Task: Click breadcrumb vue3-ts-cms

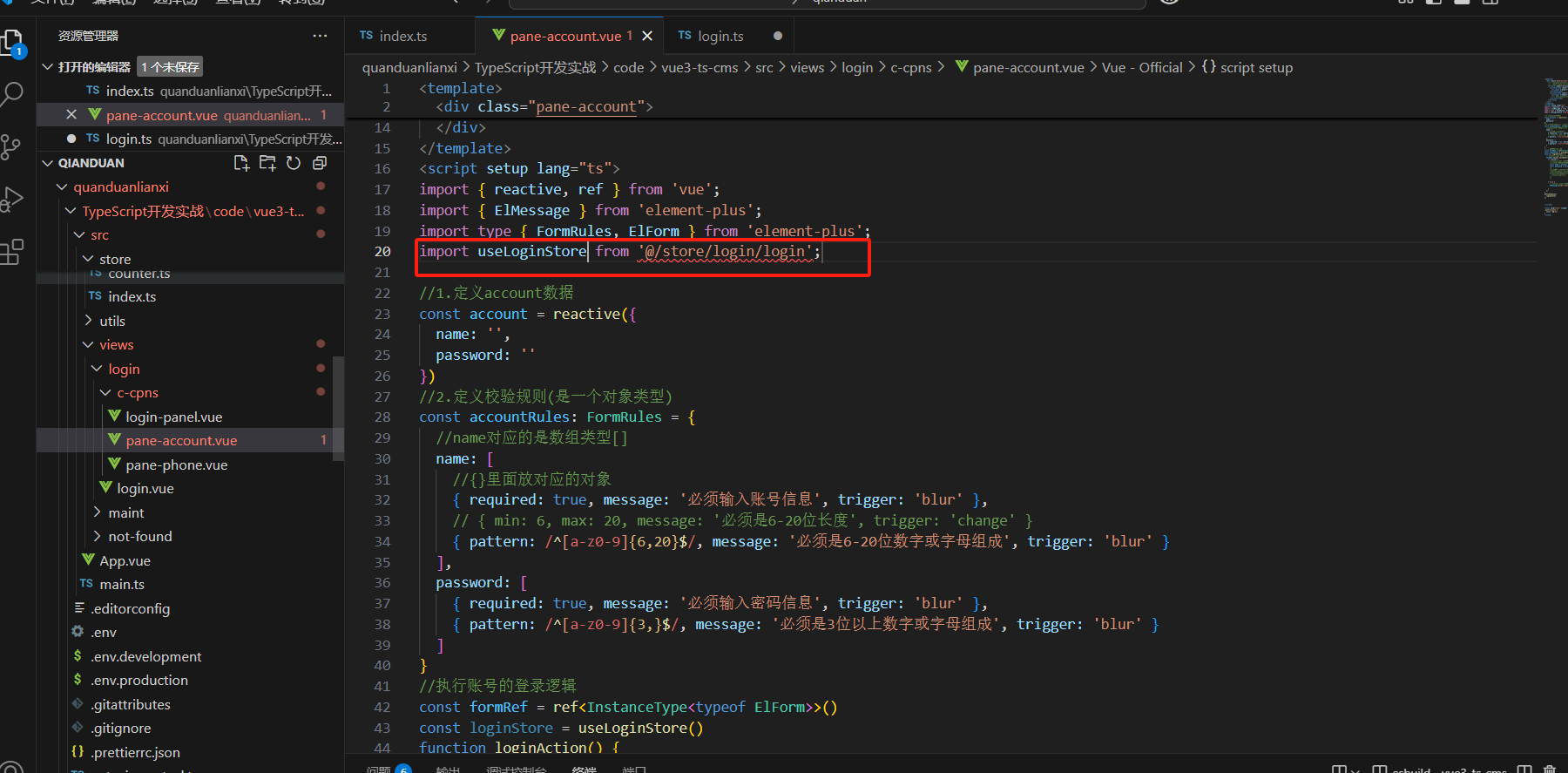Action: point(700,67)
